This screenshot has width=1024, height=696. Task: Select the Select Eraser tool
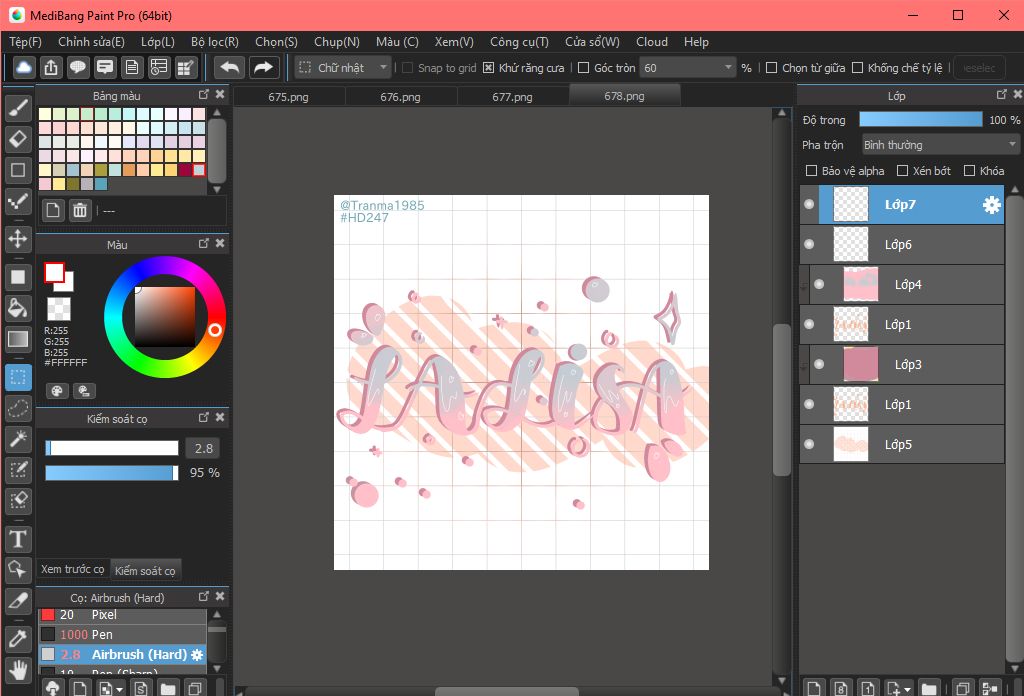(x=18, y=501)
